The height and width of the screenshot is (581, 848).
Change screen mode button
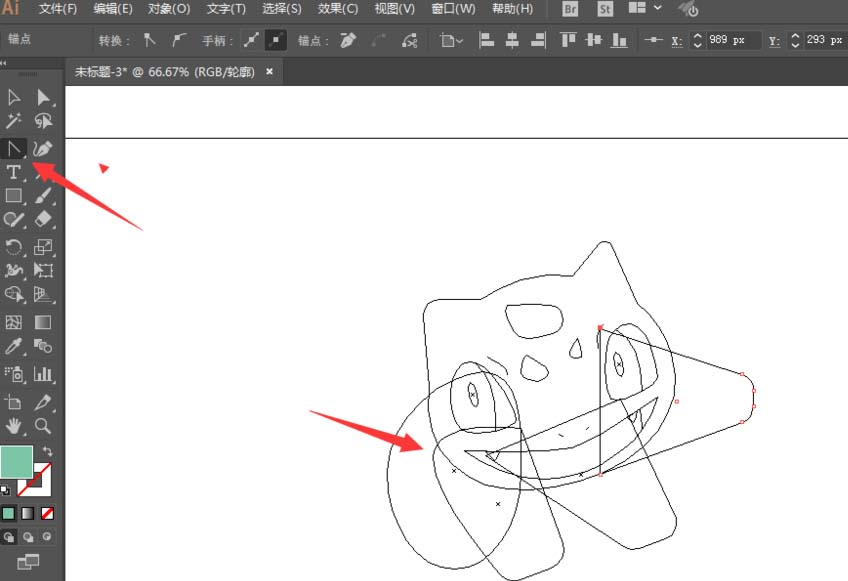click(28, 563)
